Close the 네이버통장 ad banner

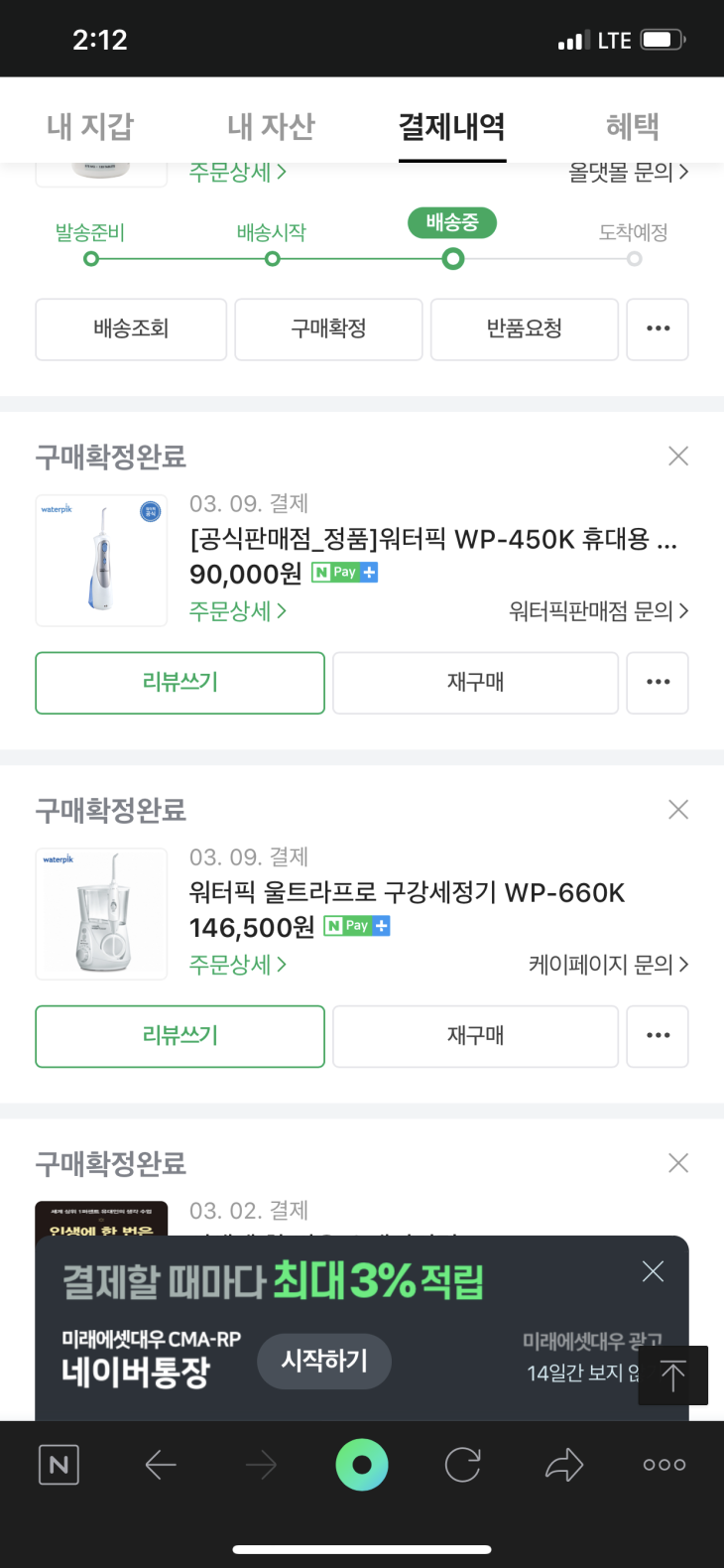tap(653, 1271)
